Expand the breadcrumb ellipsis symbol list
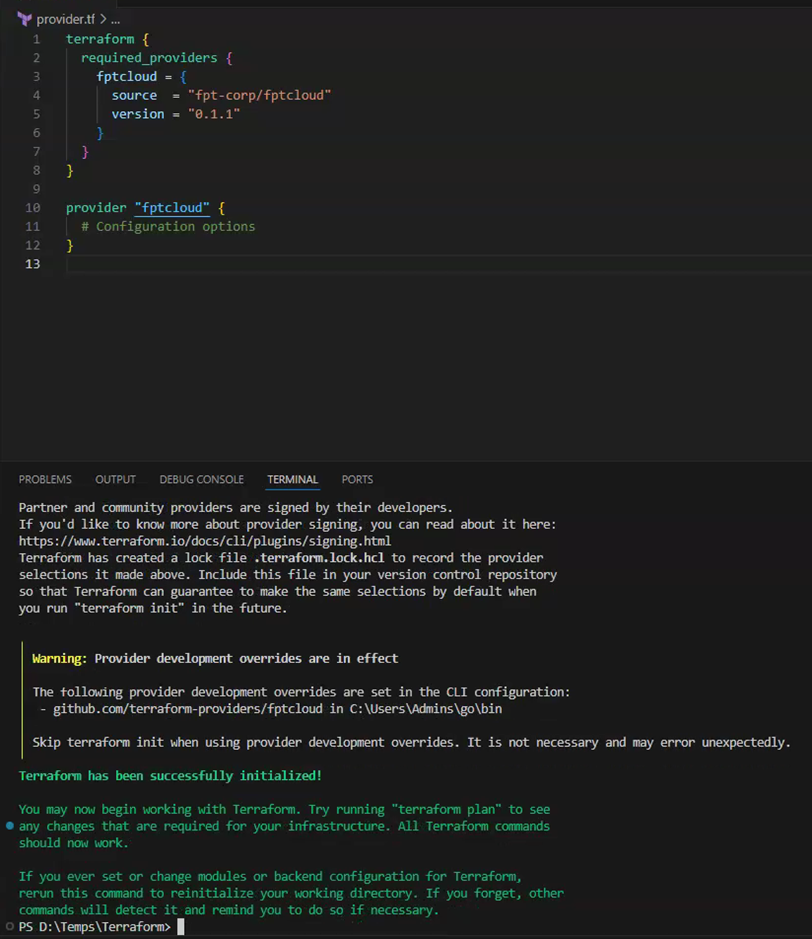Screen dimensions: 812x939 point(115,19)
